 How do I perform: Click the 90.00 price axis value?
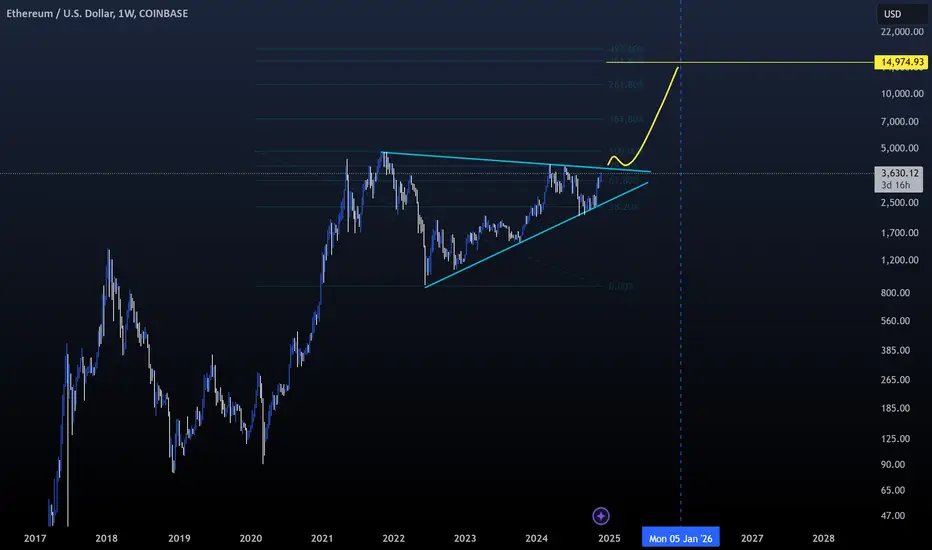893,464
